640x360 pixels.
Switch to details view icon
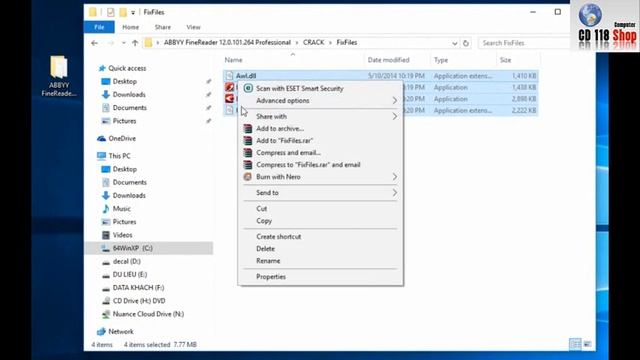point(575,344)
